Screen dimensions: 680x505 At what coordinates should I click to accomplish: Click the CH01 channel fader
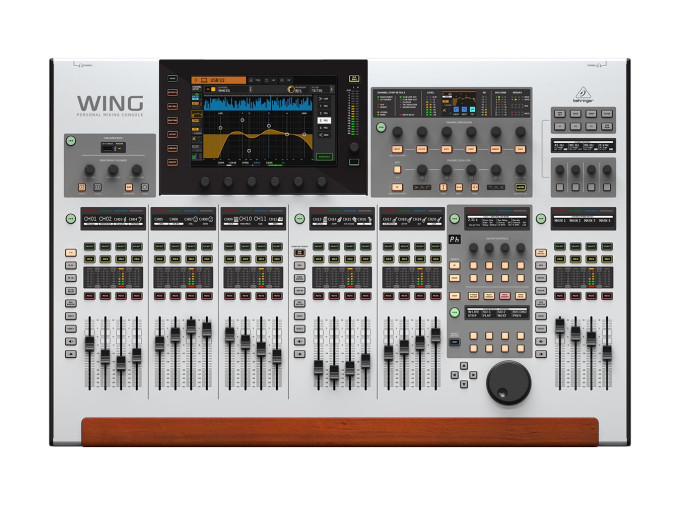coord(89,343)
